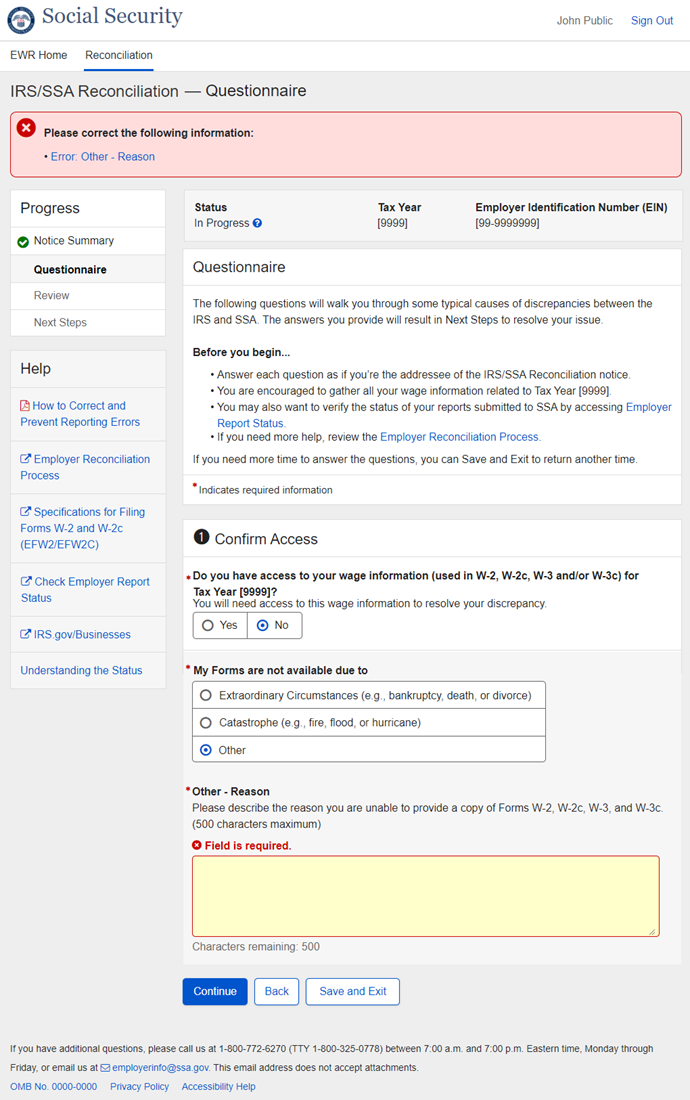The image size is (690, 1100).
Task: Click the Save and Exit button
Action: [x=352, y=991]
